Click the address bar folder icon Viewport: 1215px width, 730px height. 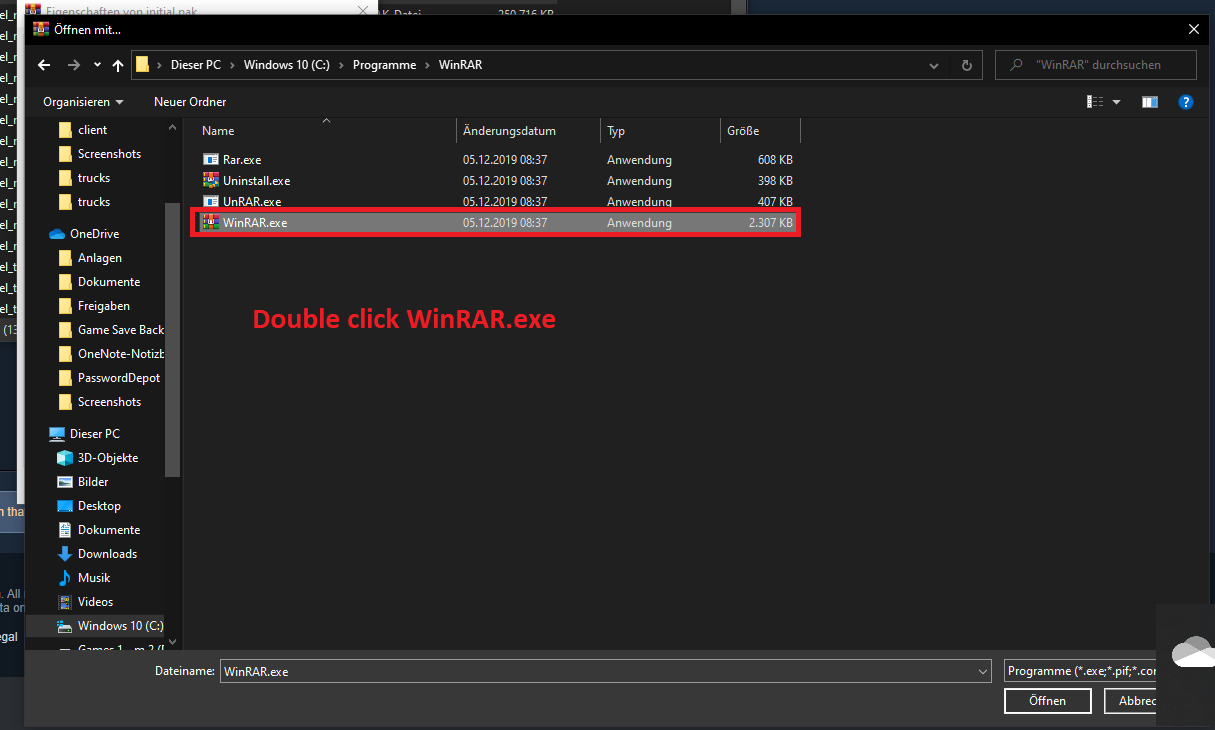pyautogui.click(x=142, y=65)
